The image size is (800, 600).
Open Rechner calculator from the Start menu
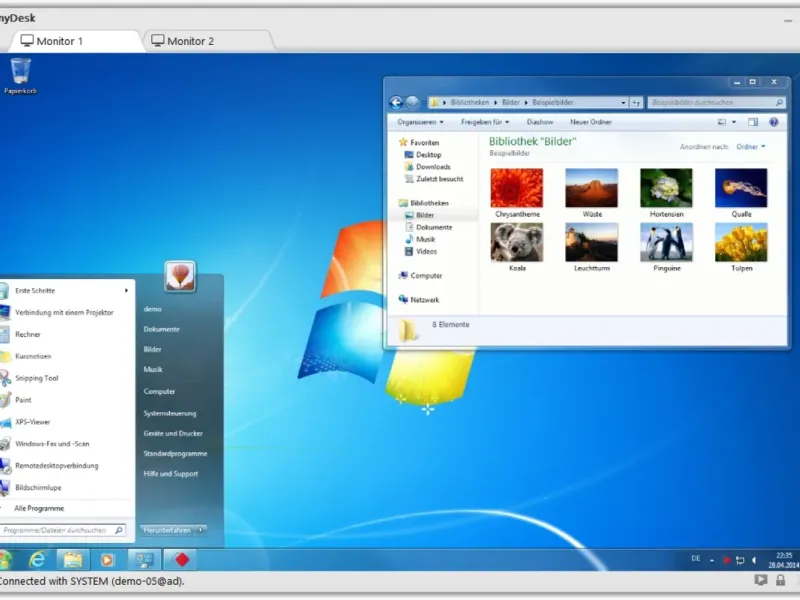(28, 334)
